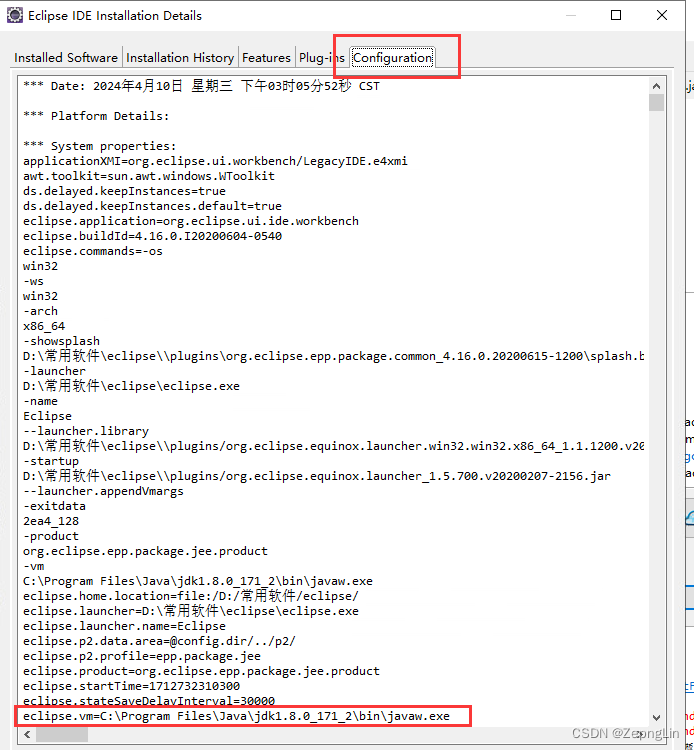Click the horizontal scrollbar left arrow
Image resolution: width=694 pixels, height=750 pixels.
(x=27, y=734)
